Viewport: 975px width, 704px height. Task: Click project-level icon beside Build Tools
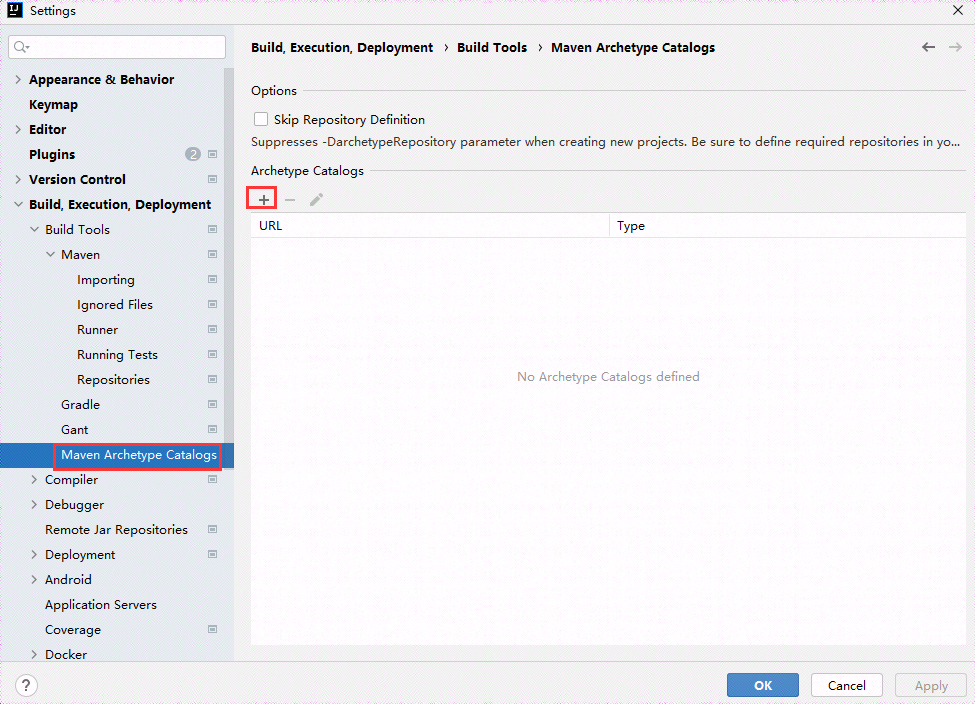(213, 229)
